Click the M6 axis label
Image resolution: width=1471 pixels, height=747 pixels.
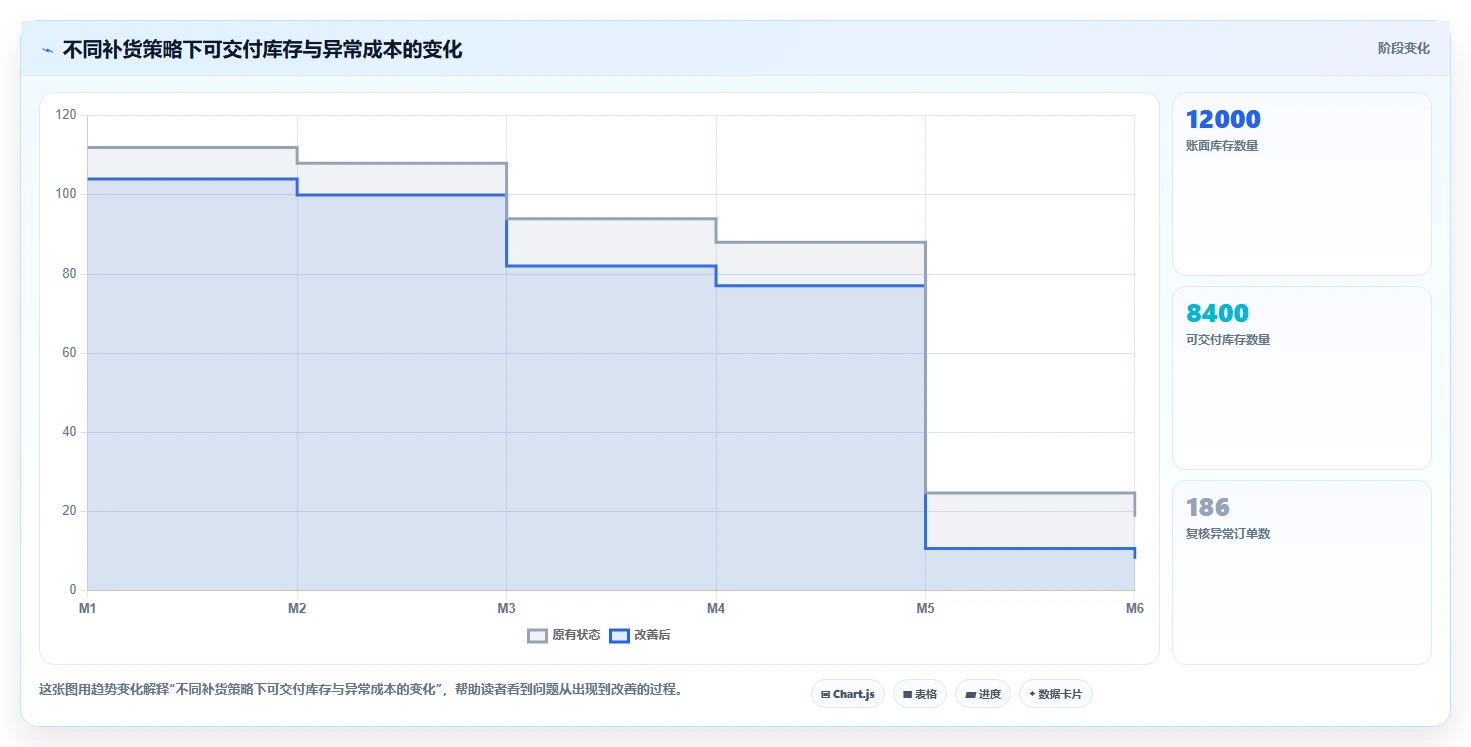point(1134,608)
